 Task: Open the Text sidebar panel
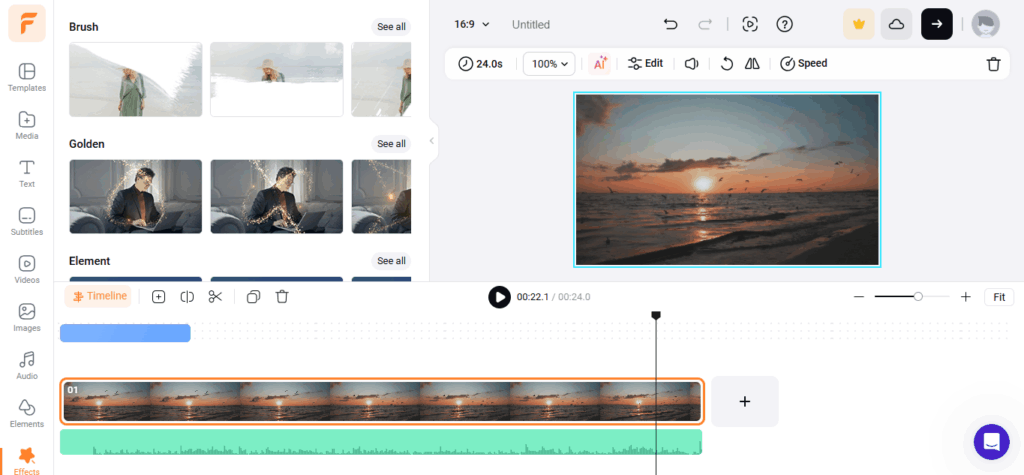tap(27, 173)
